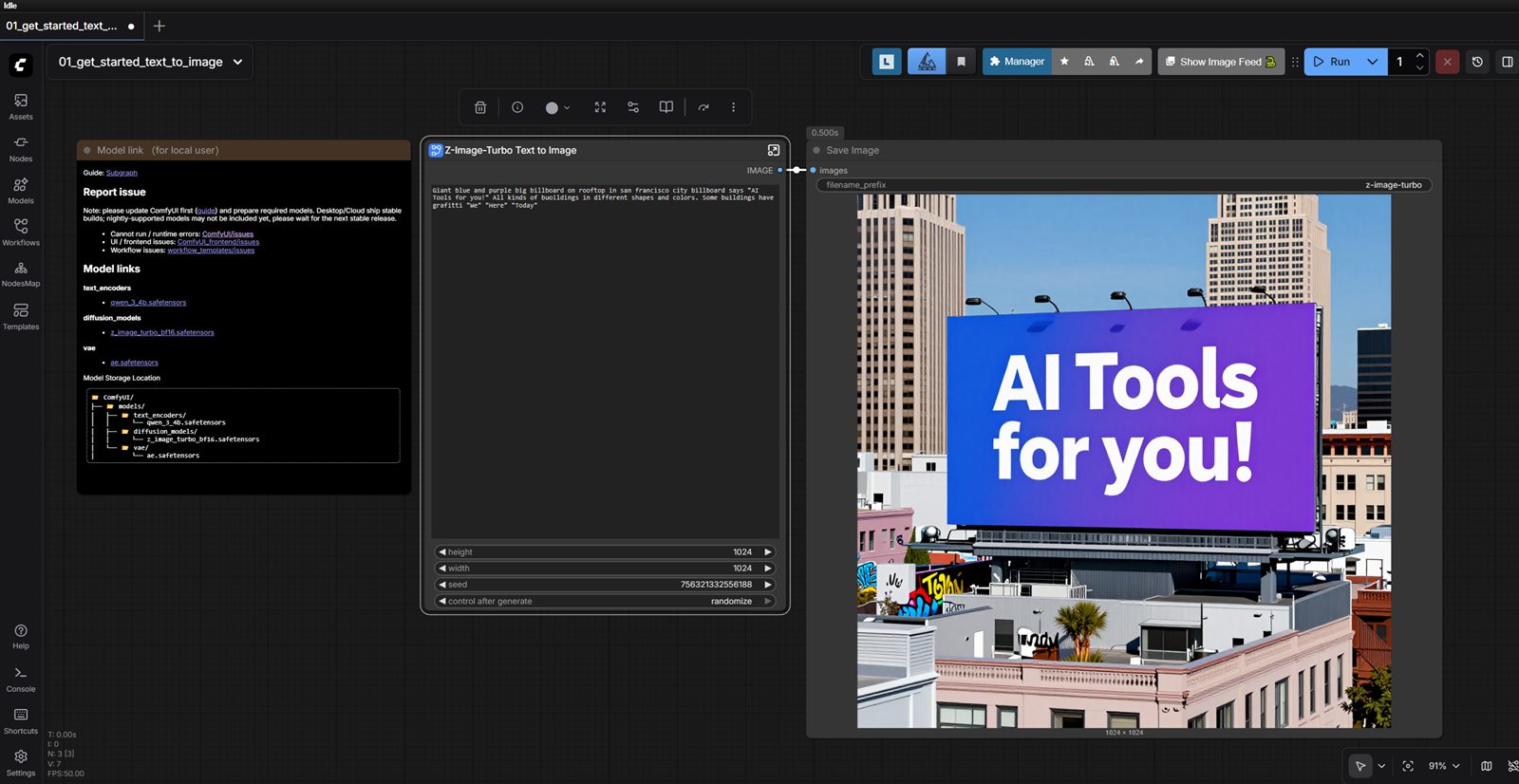
Task: Decrease height value with left arrow
Action: 442,551
